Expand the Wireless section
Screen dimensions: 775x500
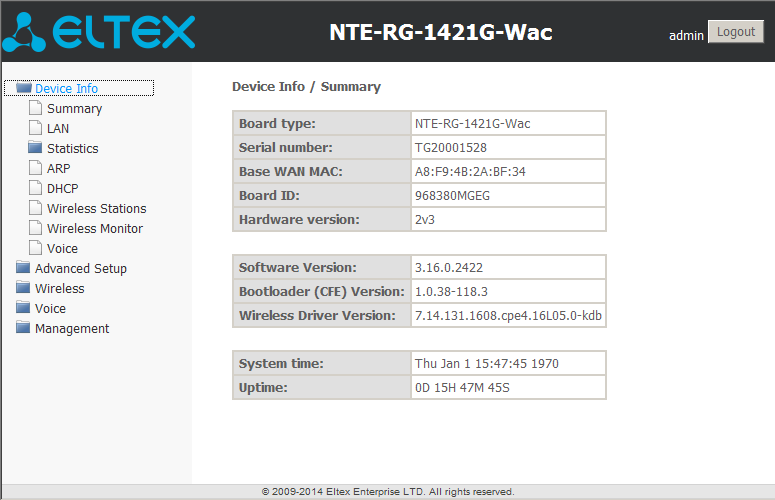(x=59, y=289)
